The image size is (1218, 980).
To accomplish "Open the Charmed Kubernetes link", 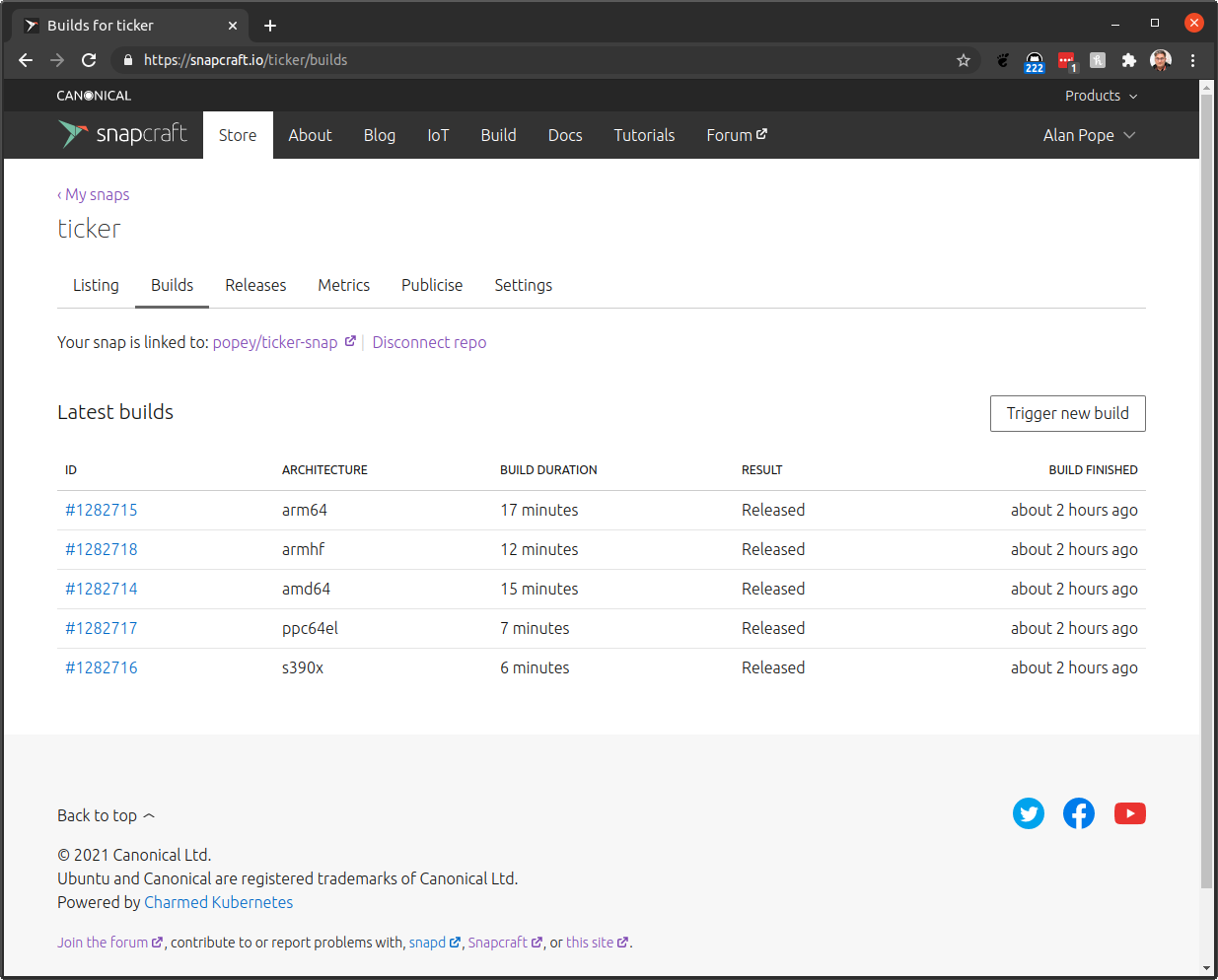I will pyautogui.click(x=219, y=902).
